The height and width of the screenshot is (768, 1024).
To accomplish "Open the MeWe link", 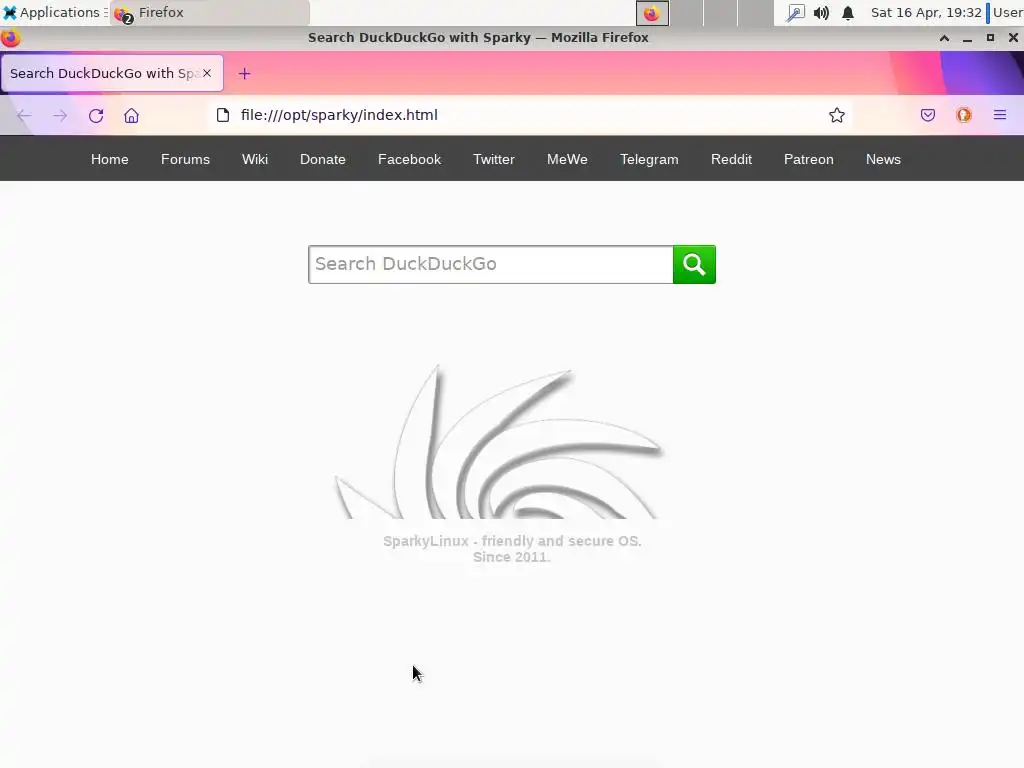I will (568, 159).
